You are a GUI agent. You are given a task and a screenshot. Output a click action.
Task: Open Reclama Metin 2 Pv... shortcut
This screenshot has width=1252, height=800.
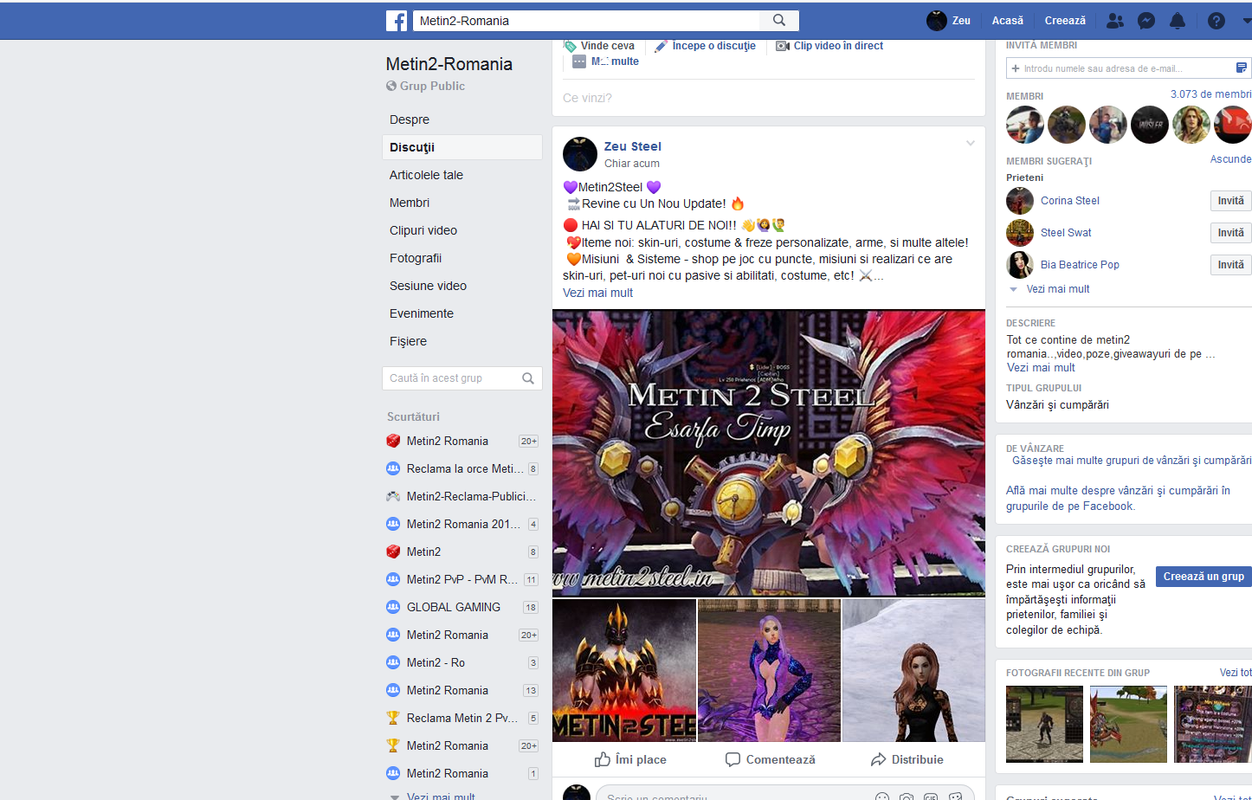tap(462, 718)
